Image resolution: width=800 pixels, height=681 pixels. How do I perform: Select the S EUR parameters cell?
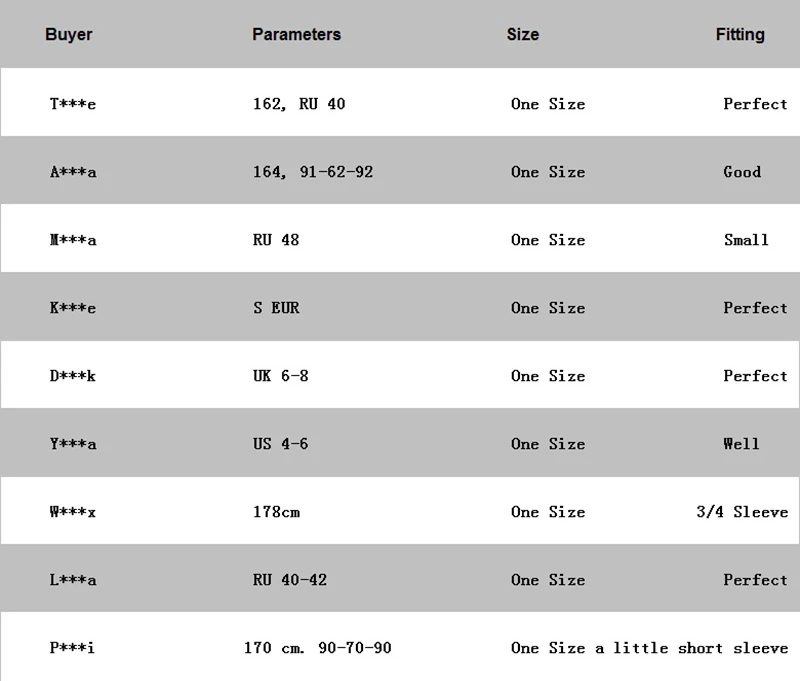click(x=276, y=308)
